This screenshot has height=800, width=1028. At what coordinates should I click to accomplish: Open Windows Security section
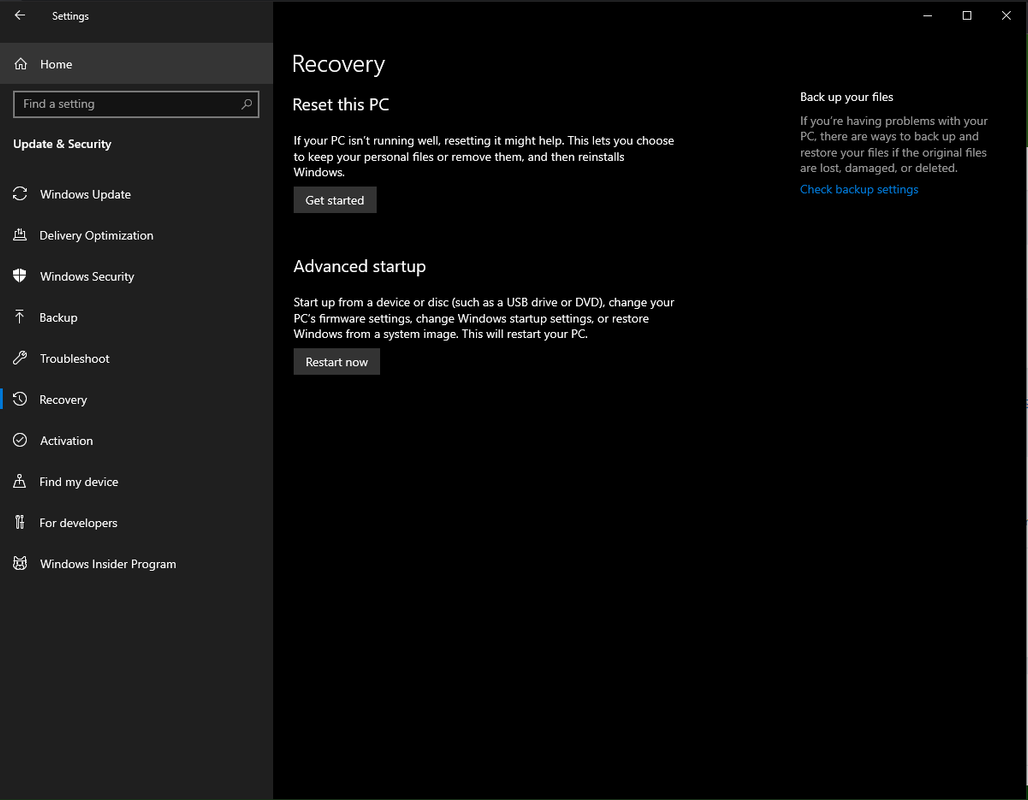coord(136,276)
